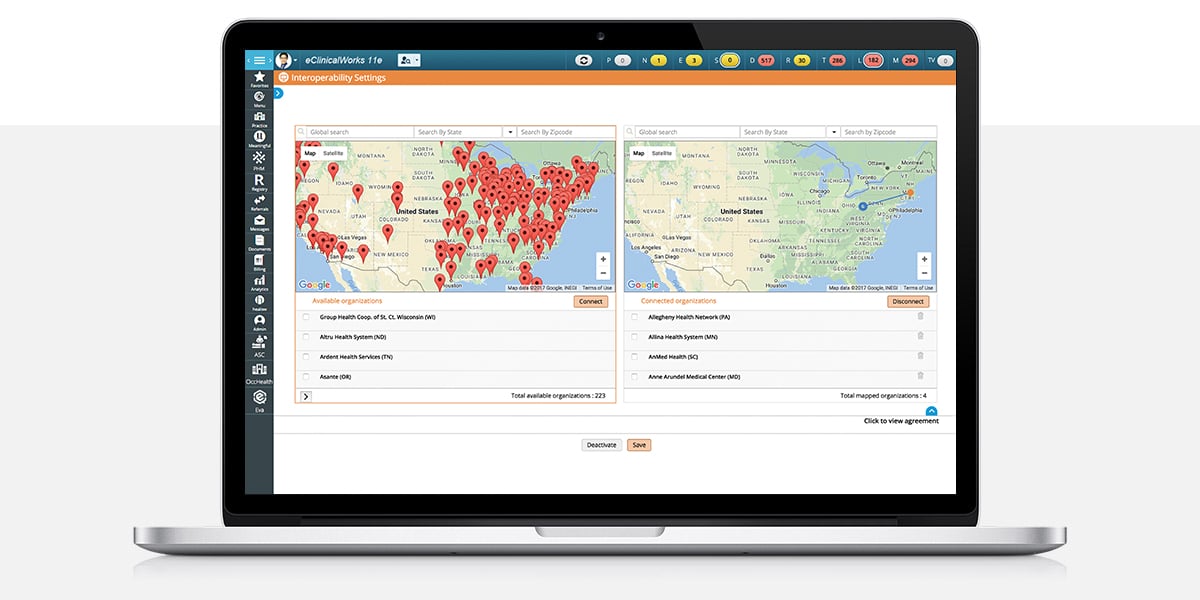Open the Menu sidebar icon
This screenshot has height=600, width=1200.
coord(259,98)
